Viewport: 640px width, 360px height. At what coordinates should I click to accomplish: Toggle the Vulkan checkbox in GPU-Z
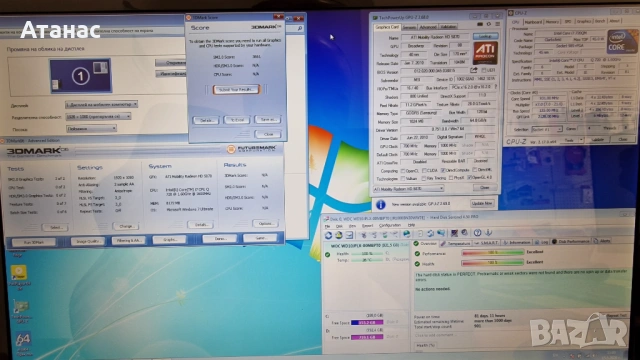pyautogui.click(x=403, y=179)
